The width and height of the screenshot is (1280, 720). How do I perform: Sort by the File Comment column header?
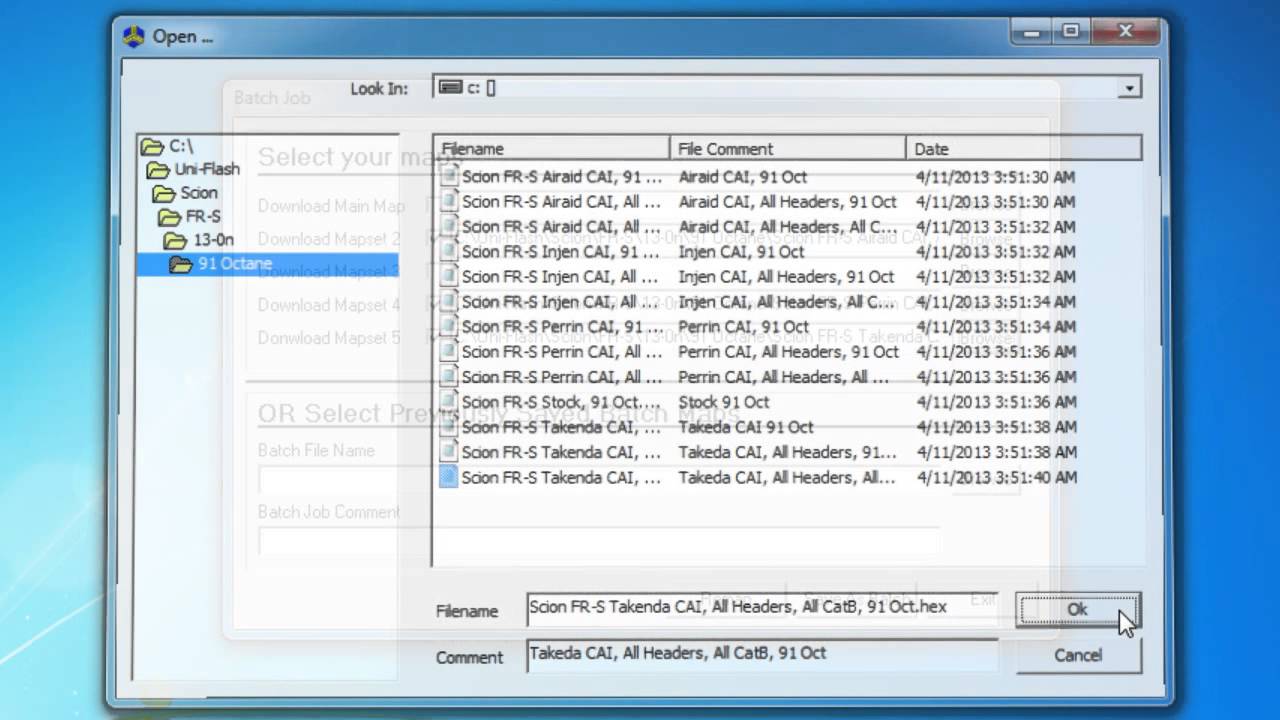[788, 148]
